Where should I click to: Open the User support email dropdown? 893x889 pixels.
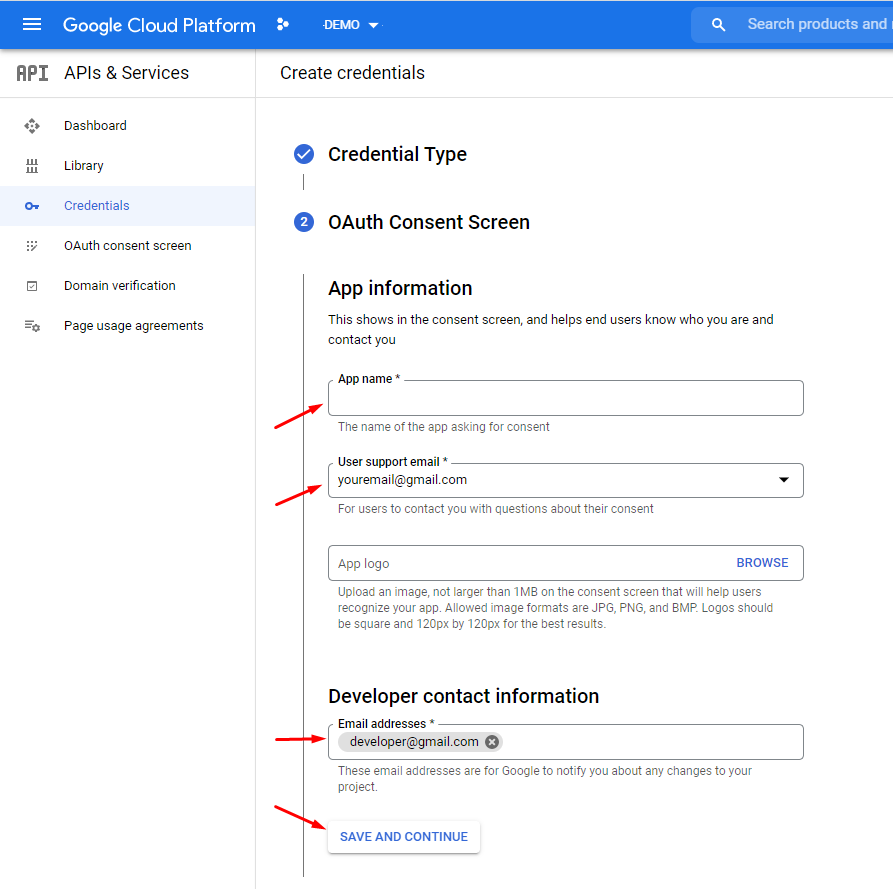[566, 480]
